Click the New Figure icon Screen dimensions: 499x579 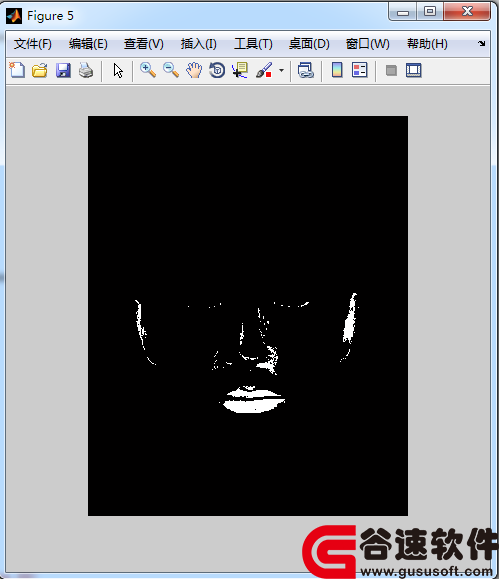pyautogui.click(x=17, y=70)
